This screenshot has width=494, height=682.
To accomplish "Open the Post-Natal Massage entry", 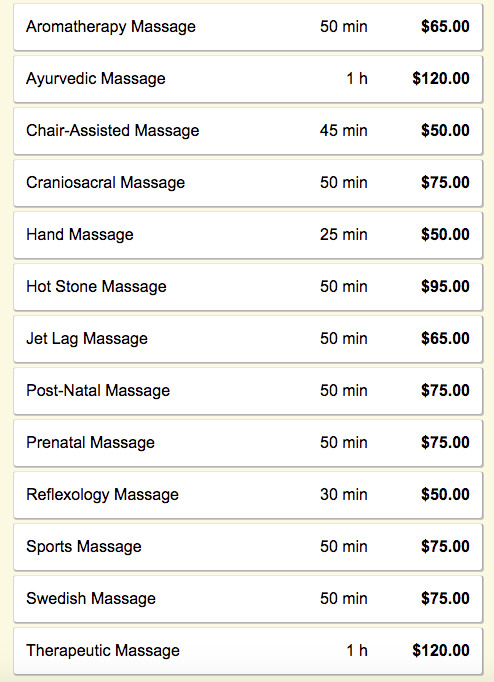I will [248, 391].
